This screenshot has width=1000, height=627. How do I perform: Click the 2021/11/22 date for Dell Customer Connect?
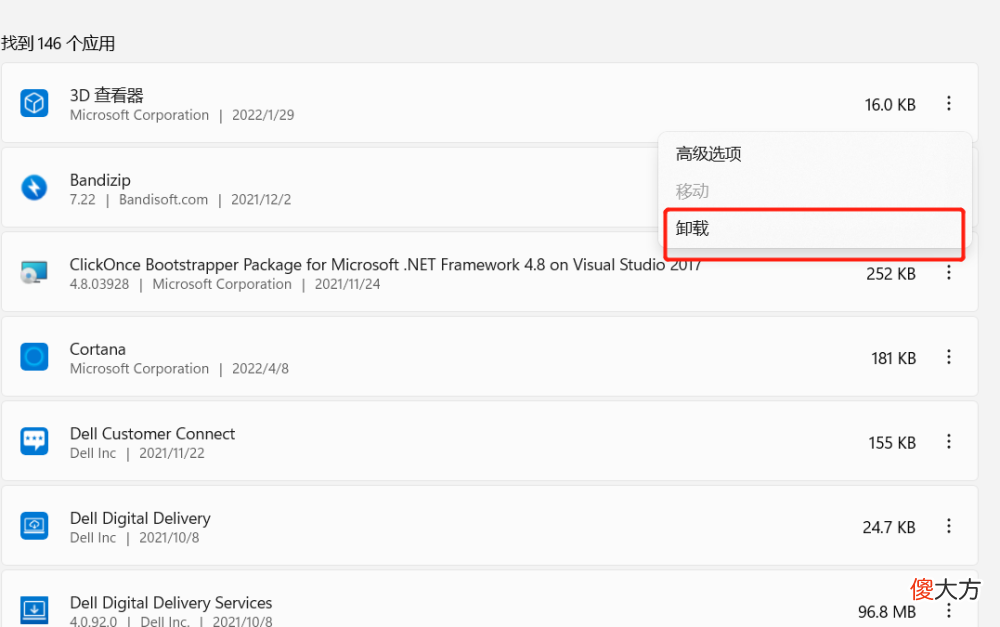tap(172, 454)
